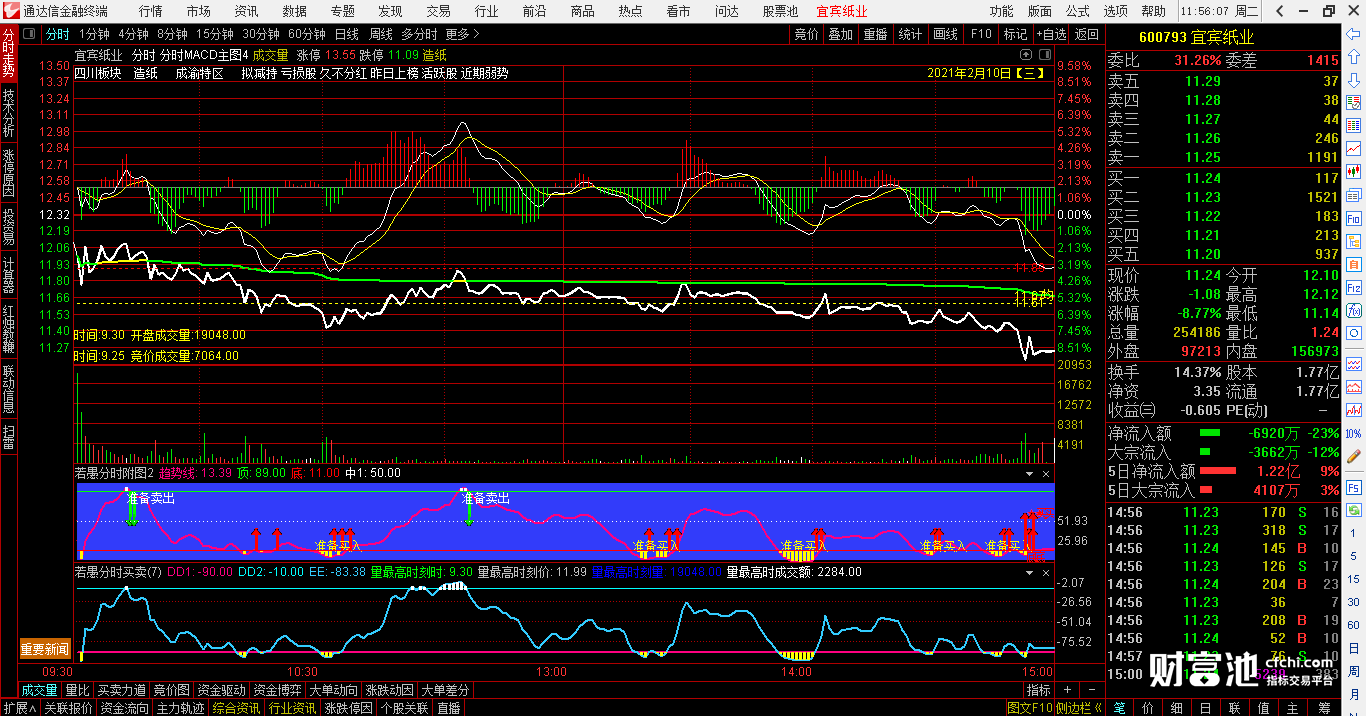Open the 帮助 help menu
Image resolution: width=1366 pixels, height=716 pixels.
point(1153,11)
